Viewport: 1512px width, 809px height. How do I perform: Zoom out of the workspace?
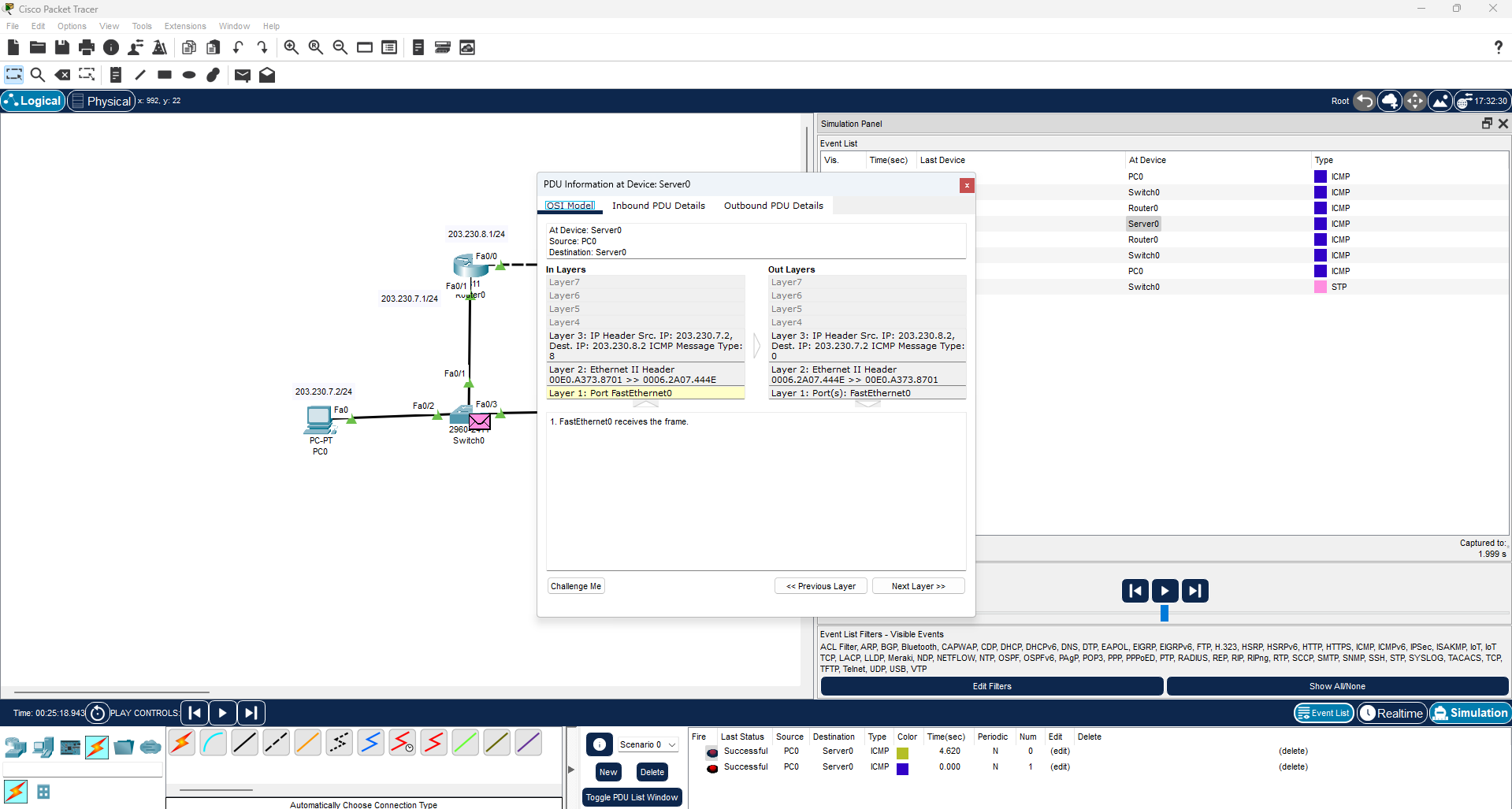tap(340, 48)
